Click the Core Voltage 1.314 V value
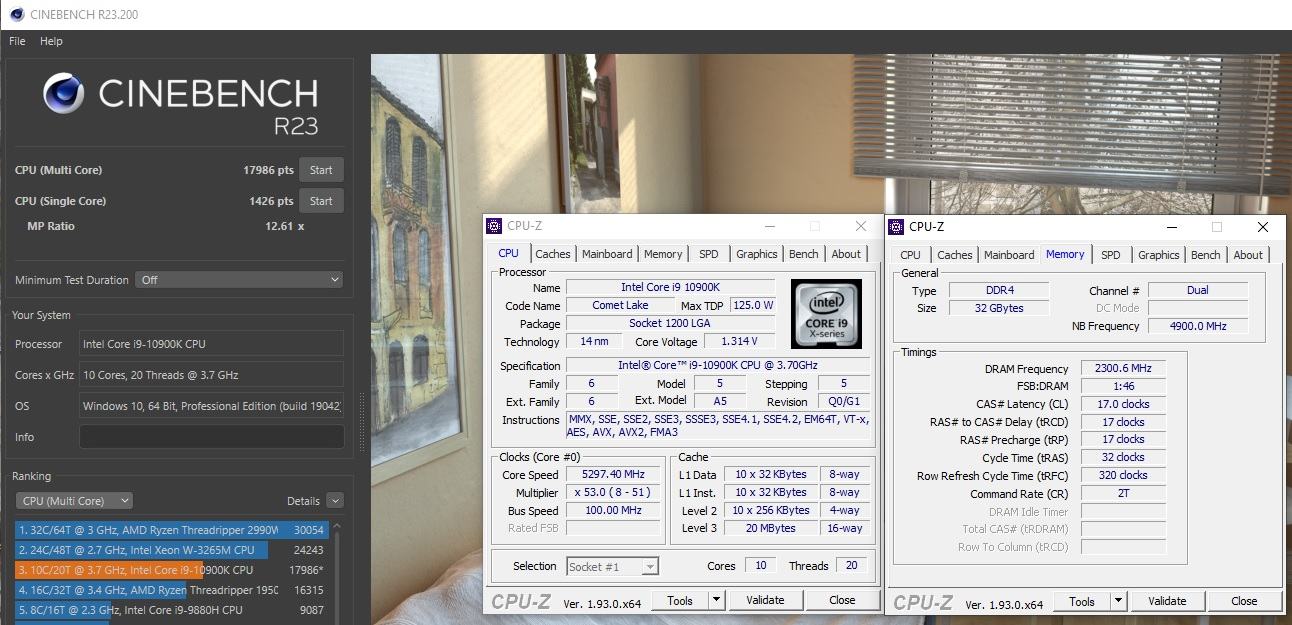1292x625 pixels. [x=738, y=341]
